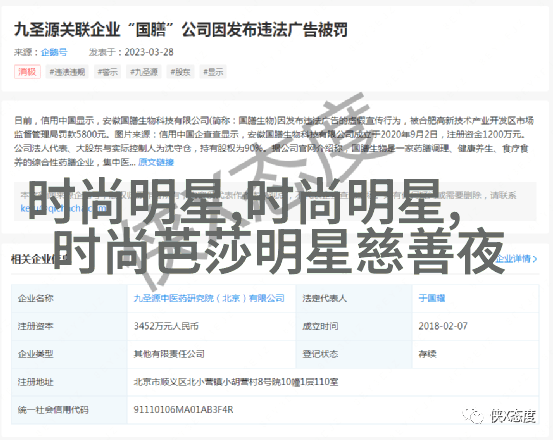The width and height of the screenshot is (553, 440).
Task: Click the 法定代表人 column label
Action: click(324, 298)
